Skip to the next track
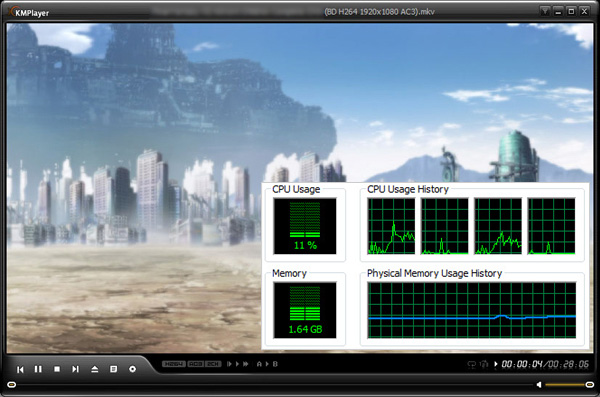The height and width of the screenshot is (397, 600). pos(75,369)
